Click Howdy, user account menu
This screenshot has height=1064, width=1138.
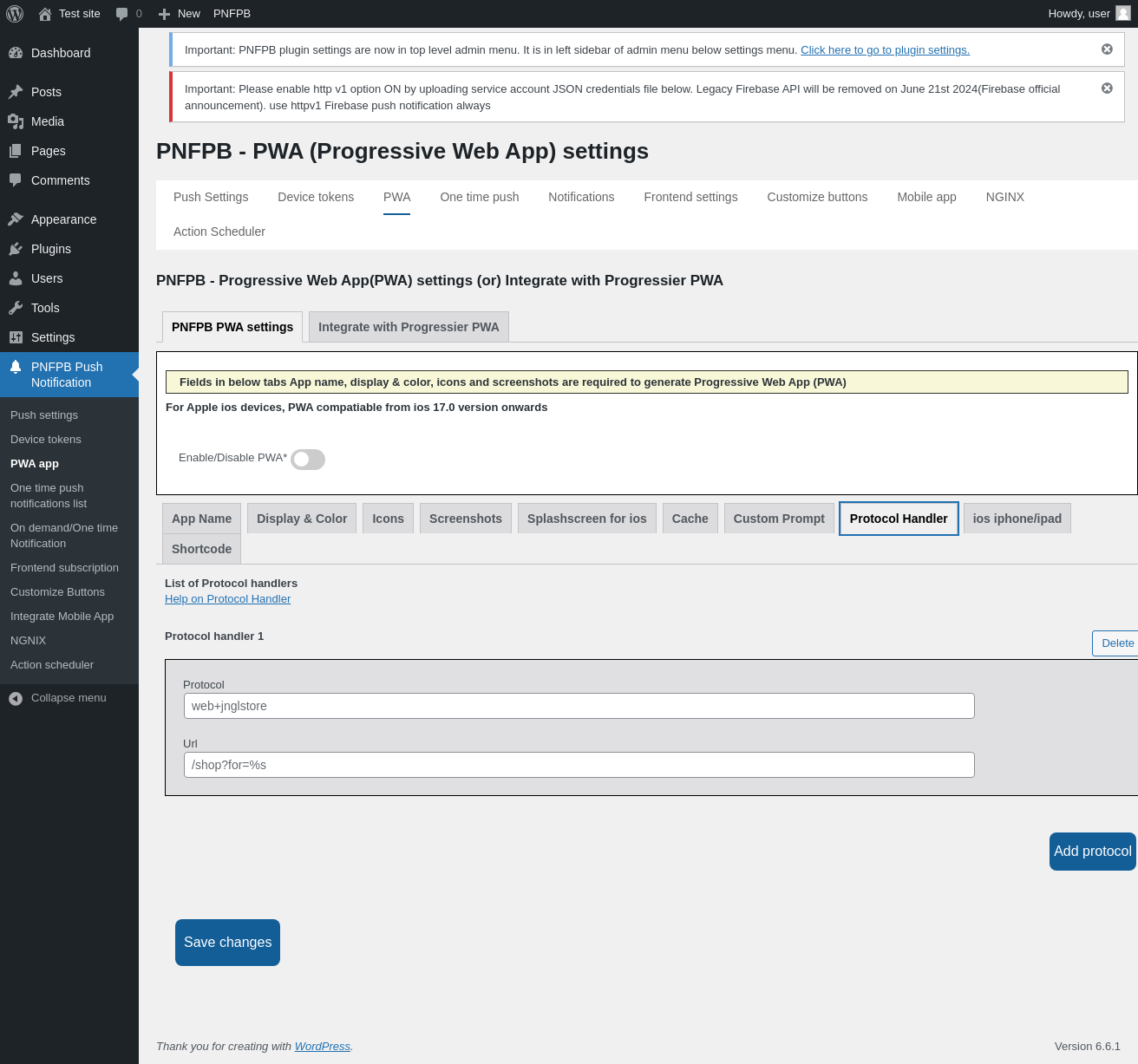(x=1089, y=14)
